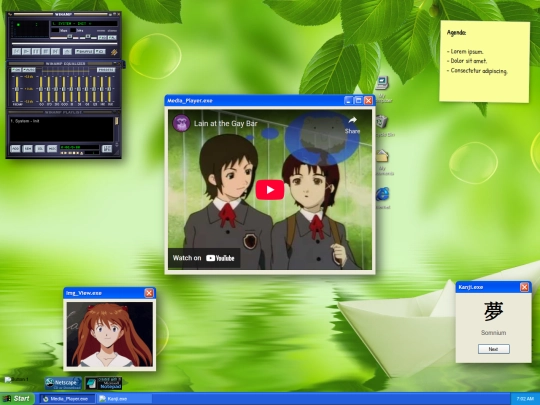Click Next button in Kanji.exe
540x405 pixels.
point(494,349)
